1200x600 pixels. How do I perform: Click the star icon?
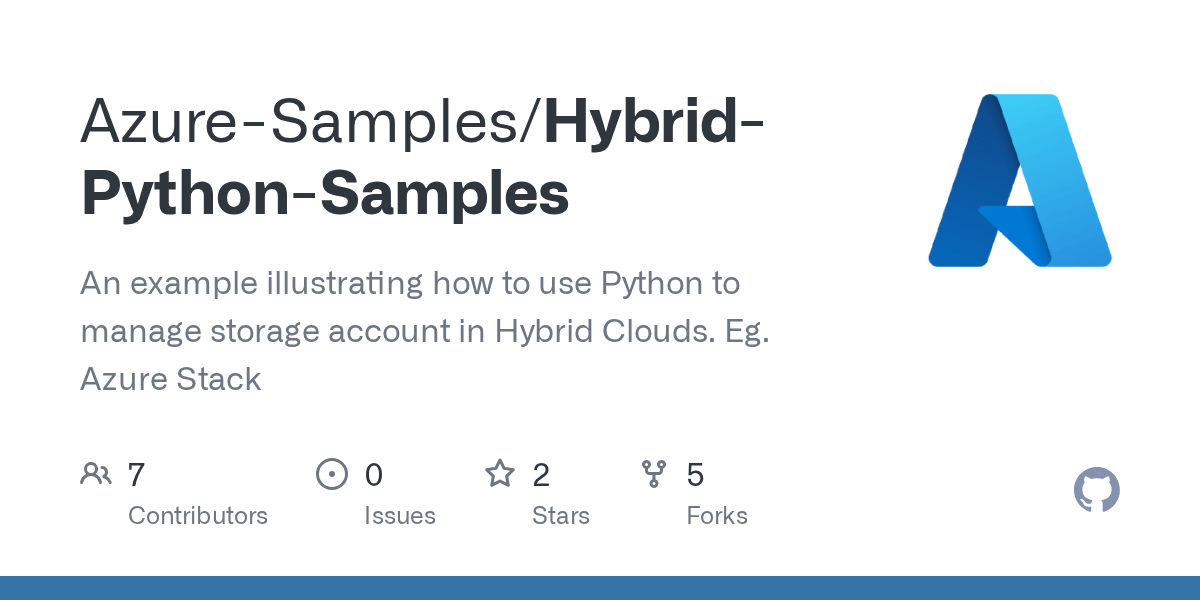tap(500, 473)
